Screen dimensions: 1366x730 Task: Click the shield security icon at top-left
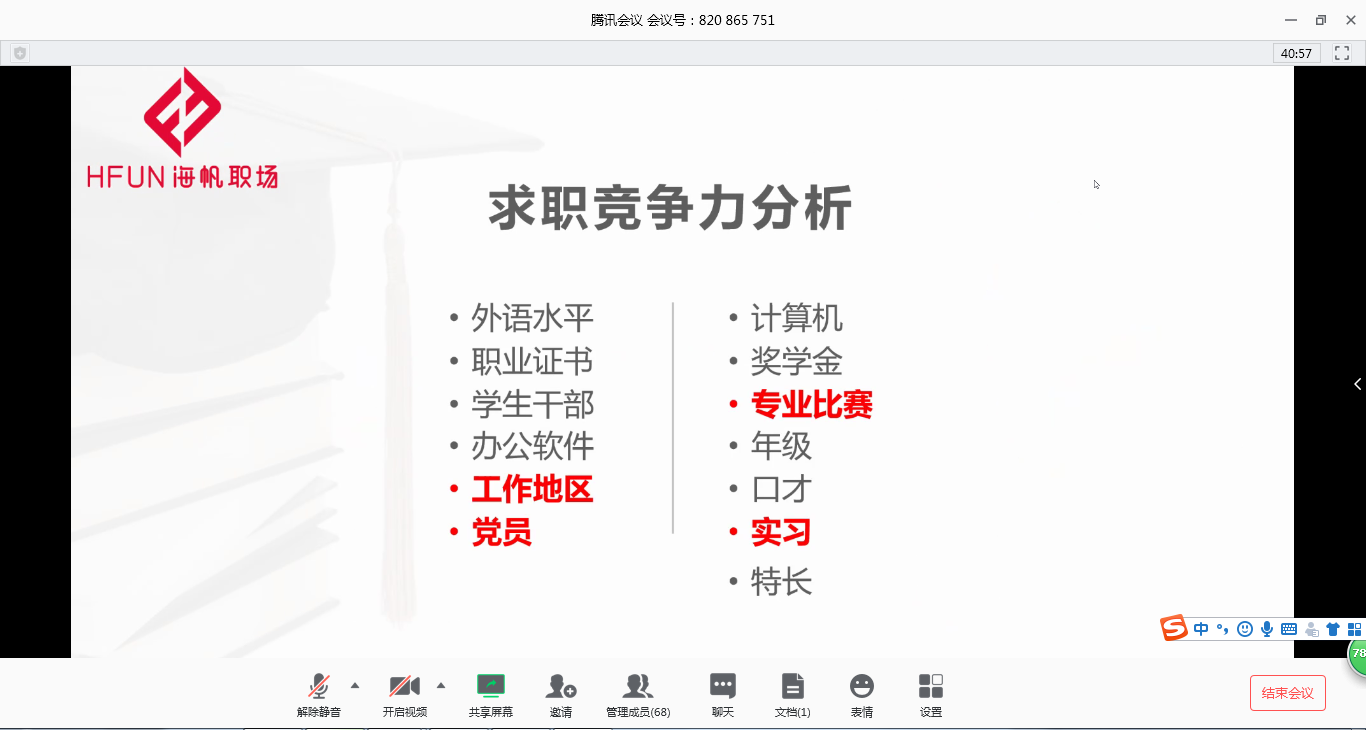[20, 53]
